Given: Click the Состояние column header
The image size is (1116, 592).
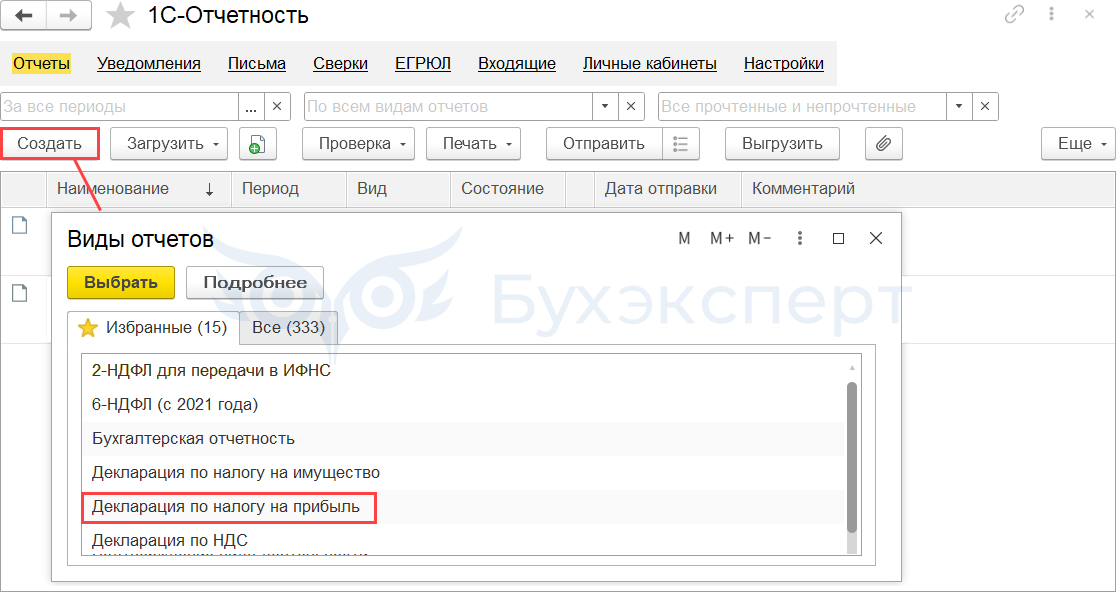Looking at the screenshot, I should (x=507, y=189).
